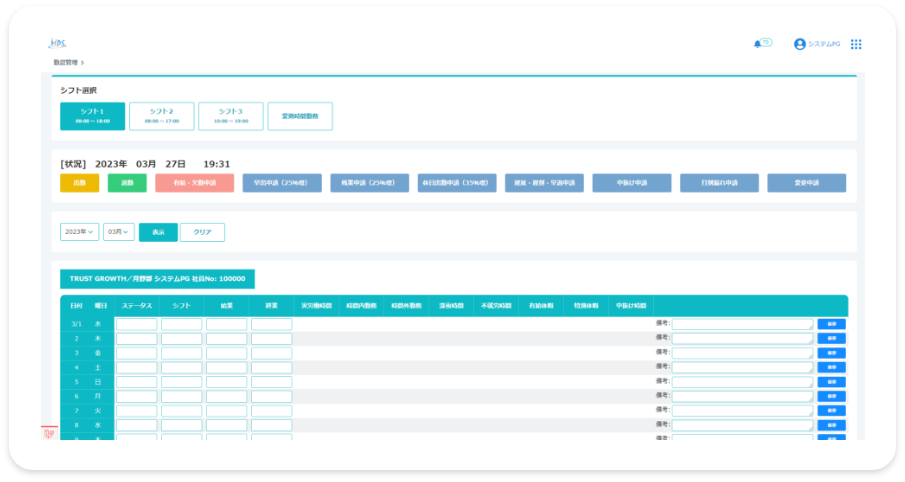Select シフト3 shift option
The width and height of the screenshot is (905, 482).
tap(230, 116)
